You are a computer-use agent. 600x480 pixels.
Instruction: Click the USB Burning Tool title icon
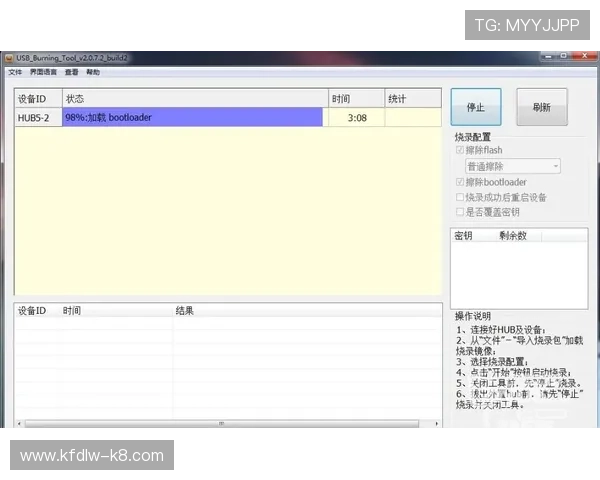(x=9, y=58)
